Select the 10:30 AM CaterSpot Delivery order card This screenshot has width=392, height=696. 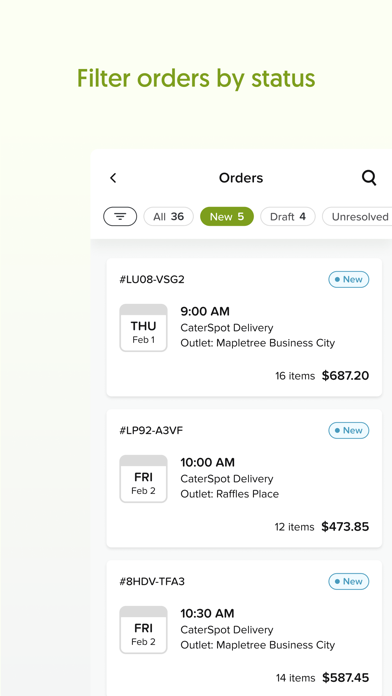pos(244,628)
